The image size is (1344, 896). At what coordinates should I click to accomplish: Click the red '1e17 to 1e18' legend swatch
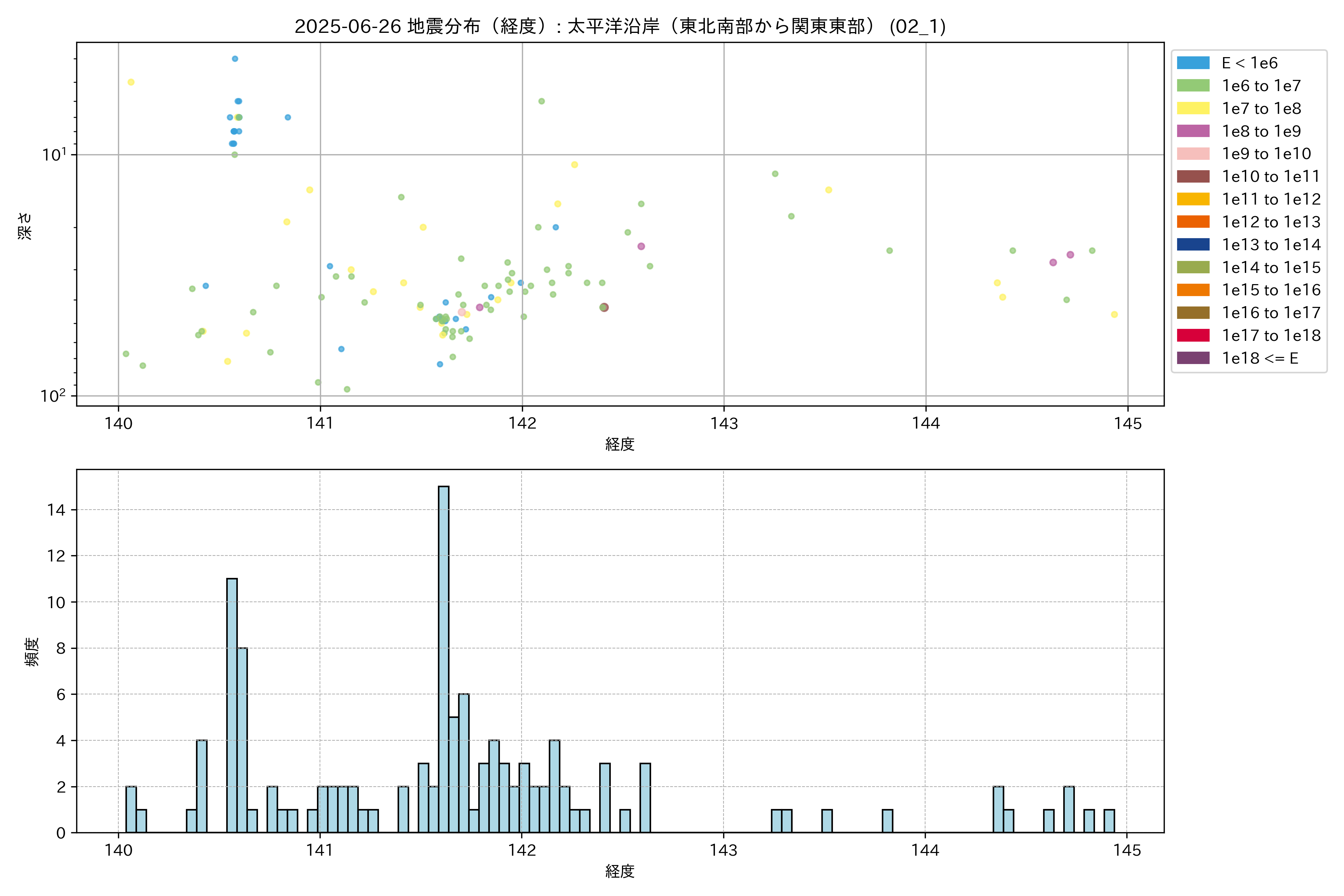(1193, 335)
